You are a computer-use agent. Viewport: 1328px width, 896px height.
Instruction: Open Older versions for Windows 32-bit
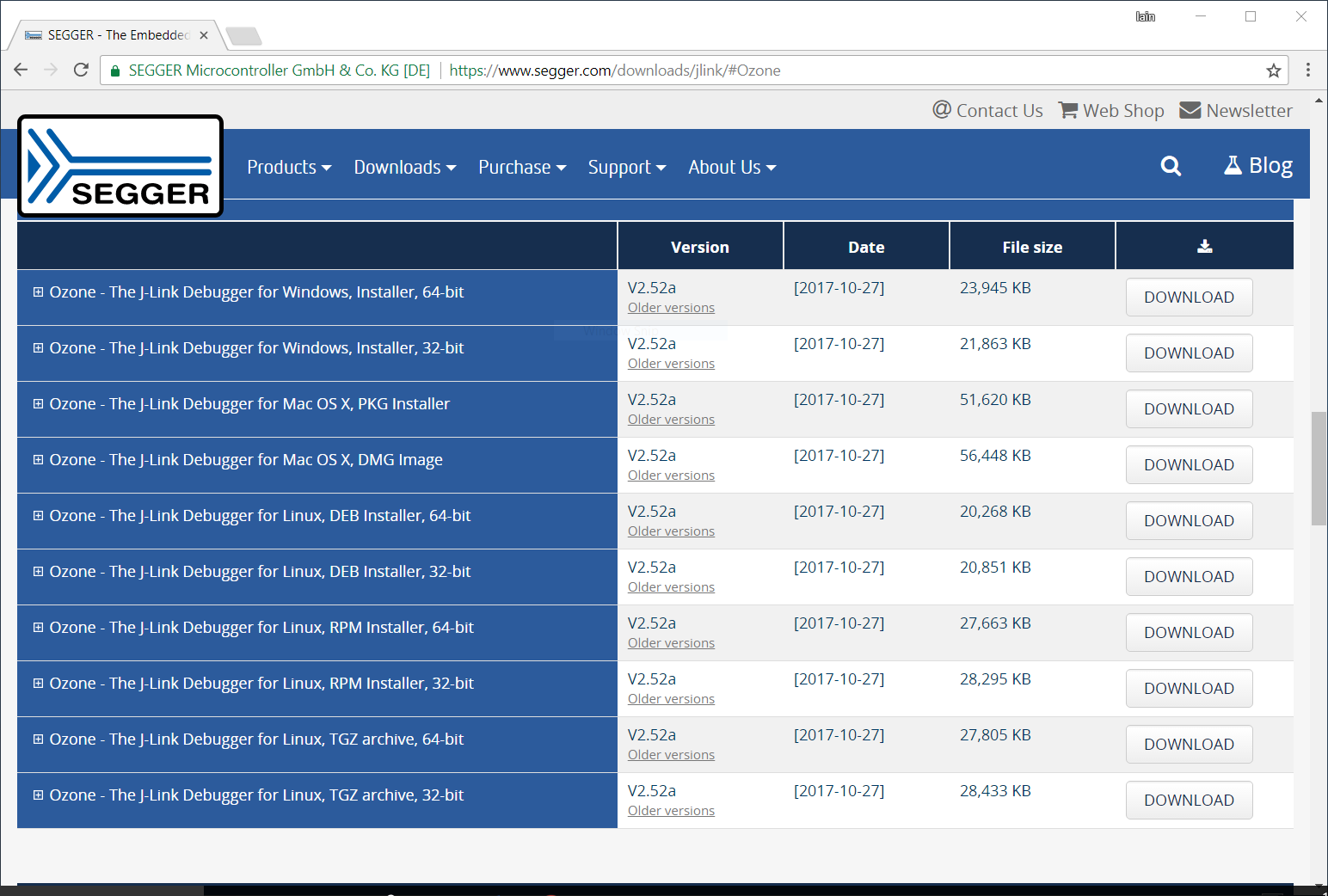(671, 364)
